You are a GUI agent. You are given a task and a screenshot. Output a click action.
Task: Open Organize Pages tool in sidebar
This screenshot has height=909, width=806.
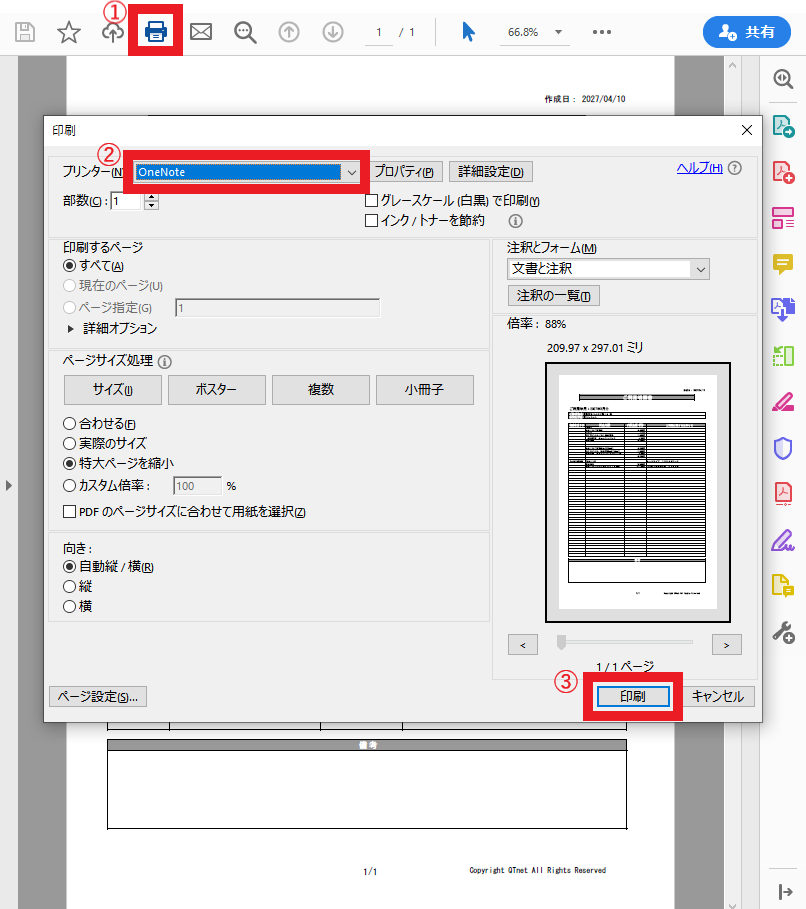coord(783,218)
